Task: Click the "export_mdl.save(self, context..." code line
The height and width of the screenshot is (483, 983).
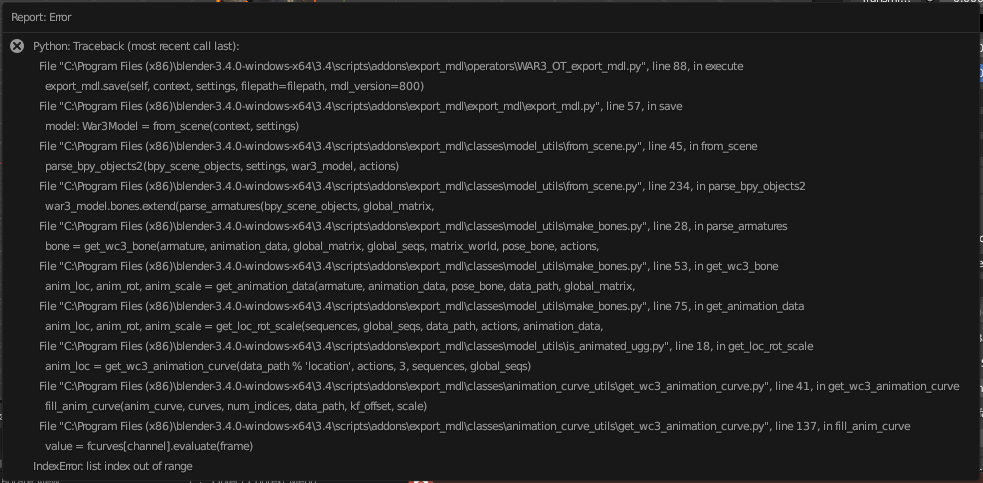Action: pyautogui.click(x=234, y=86)
